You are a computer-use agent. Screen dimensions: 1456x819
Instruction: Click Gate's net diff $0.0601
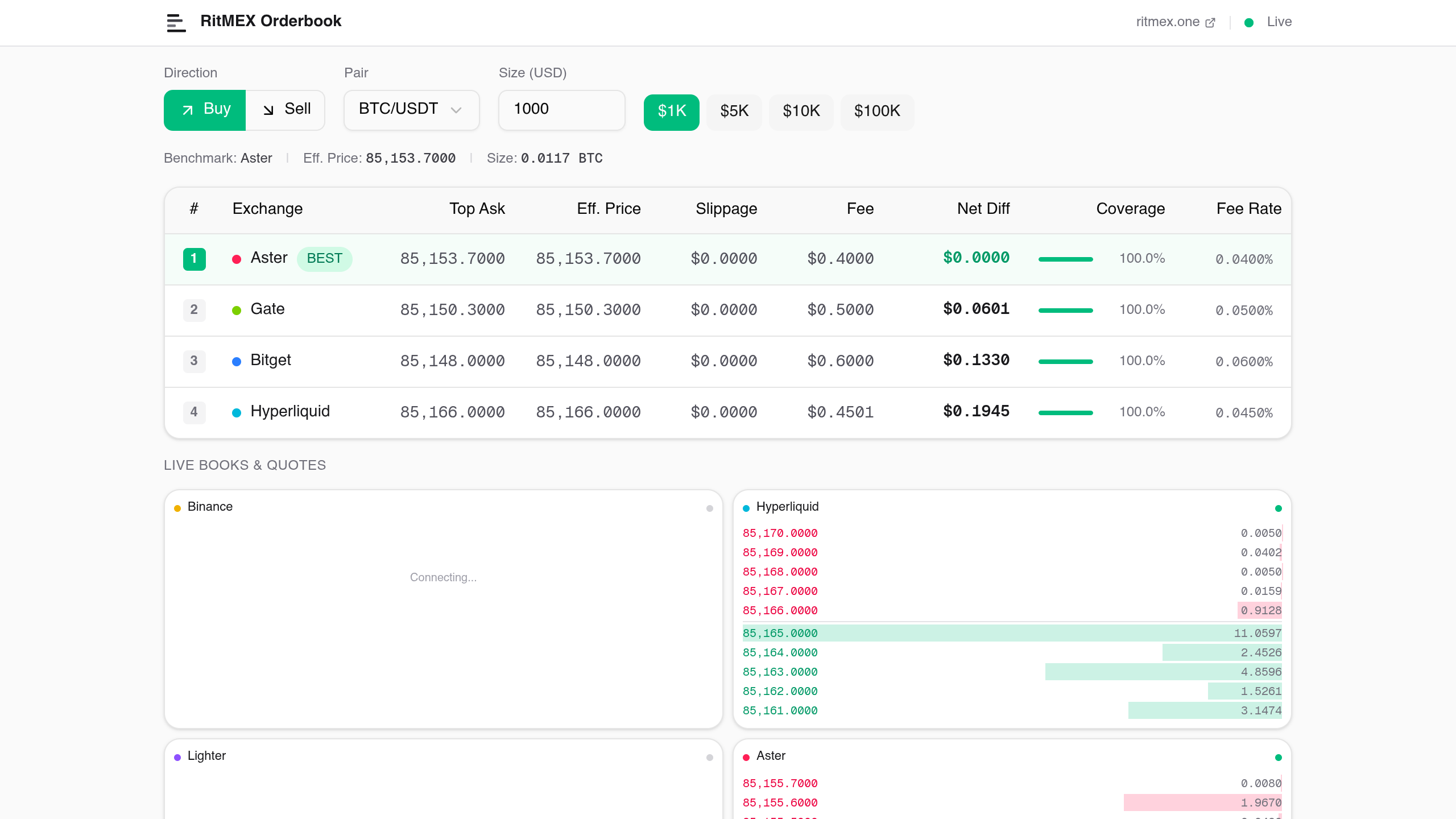coord(977,309)
